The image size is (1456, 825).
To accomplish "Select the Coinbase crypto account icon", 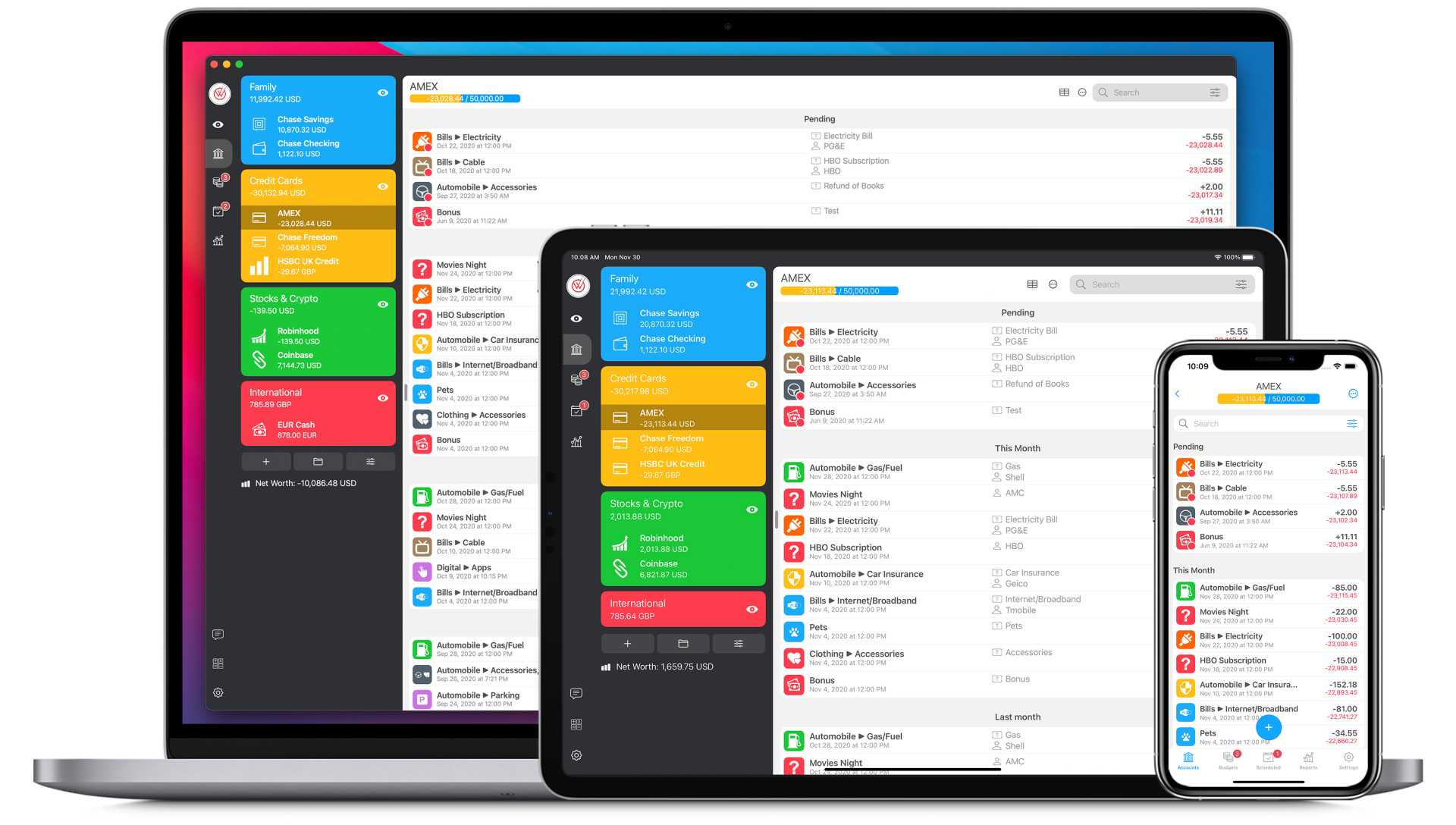I will click(258, 358).
